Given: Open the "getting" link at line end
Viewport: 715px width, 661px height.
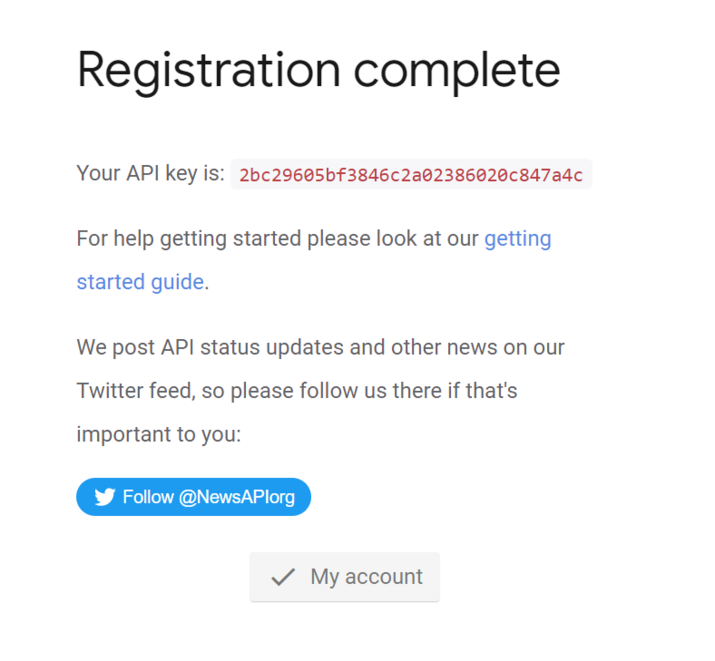Looking at the screenshot, I should click(517, 239).
